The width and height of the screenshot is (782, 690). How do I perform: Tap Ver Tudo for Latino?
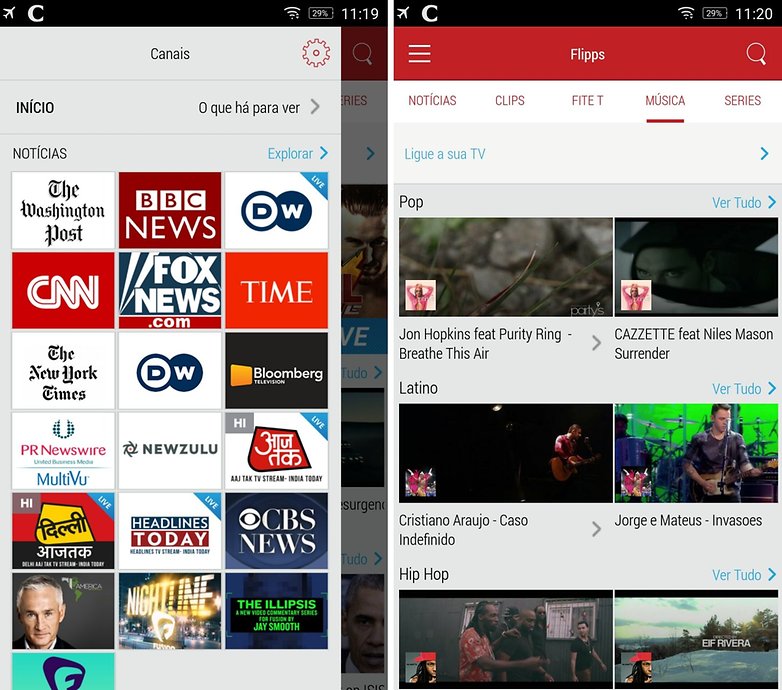click(744, 388)
